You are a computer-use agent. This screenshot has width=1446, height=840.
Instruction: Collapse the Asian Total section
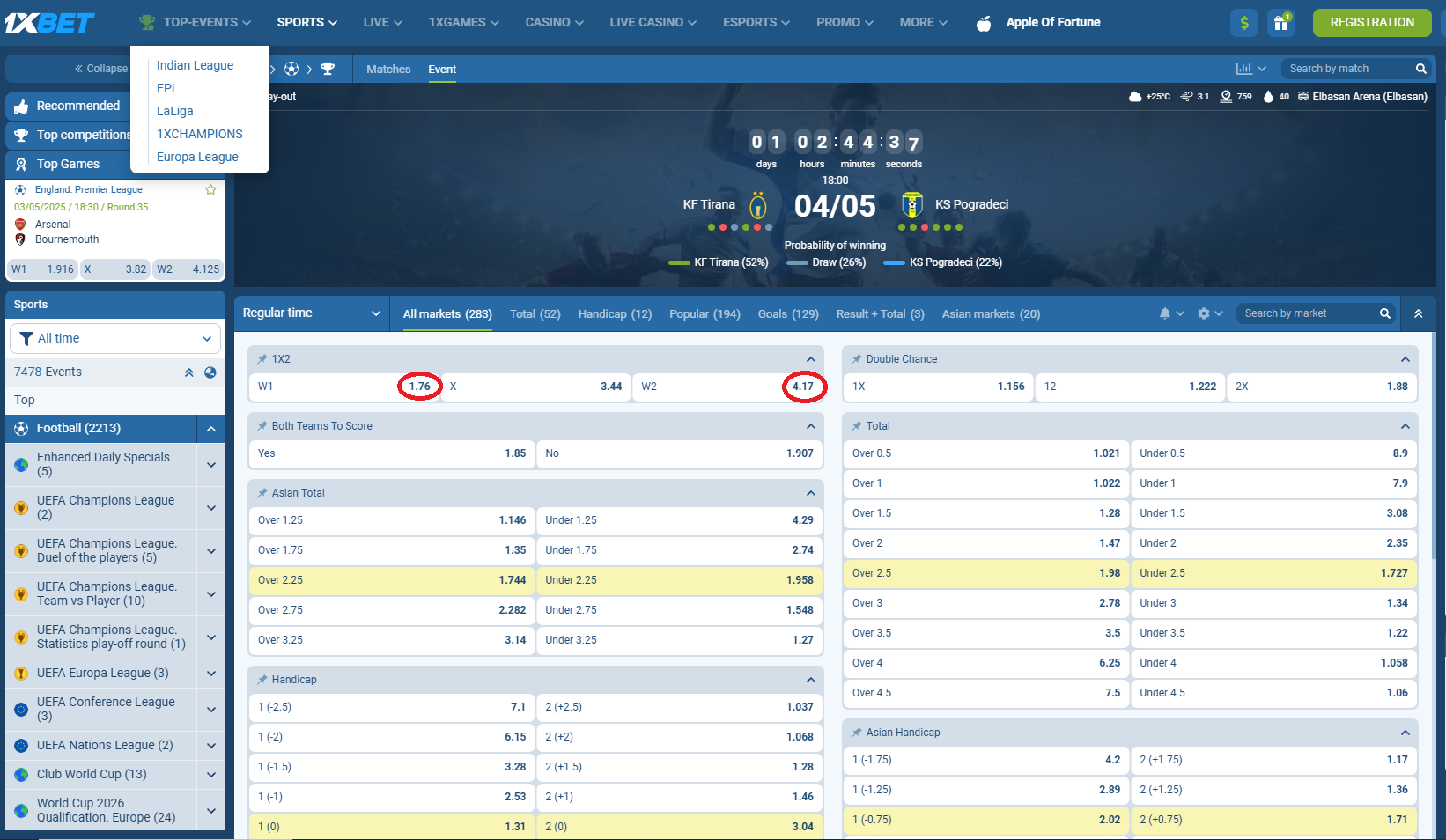pos(810,493)
